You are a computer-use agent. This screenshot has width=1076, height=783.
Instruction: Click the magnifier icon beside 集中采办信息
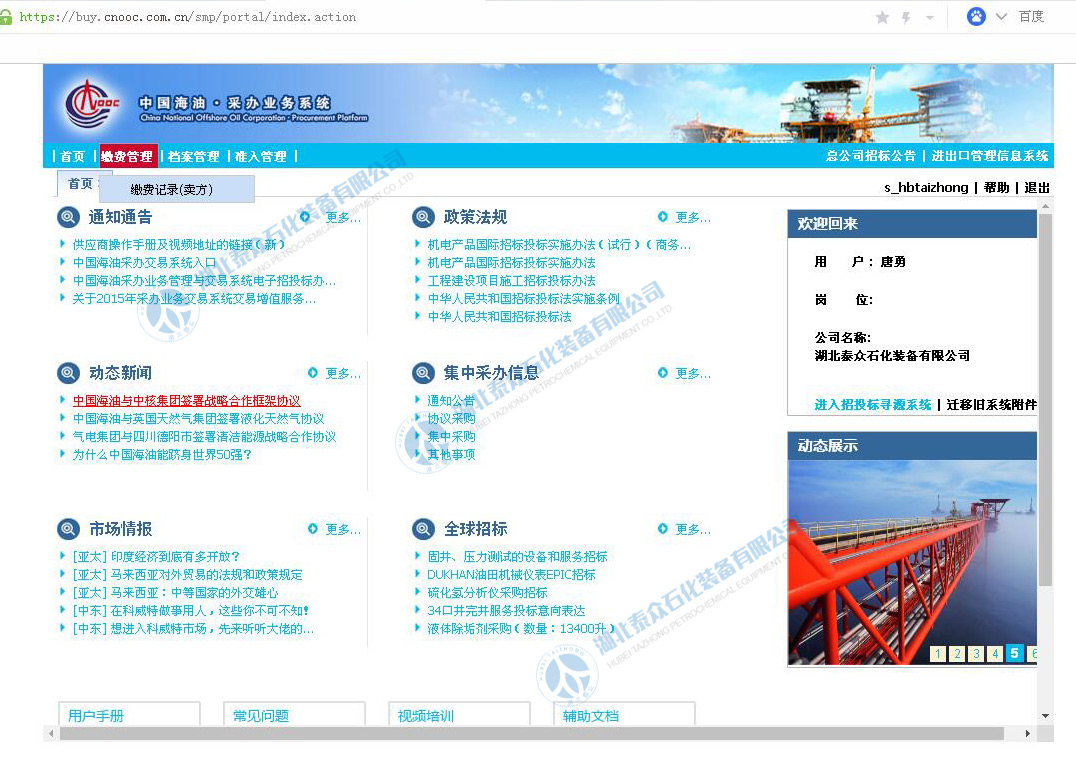(423, 373)
